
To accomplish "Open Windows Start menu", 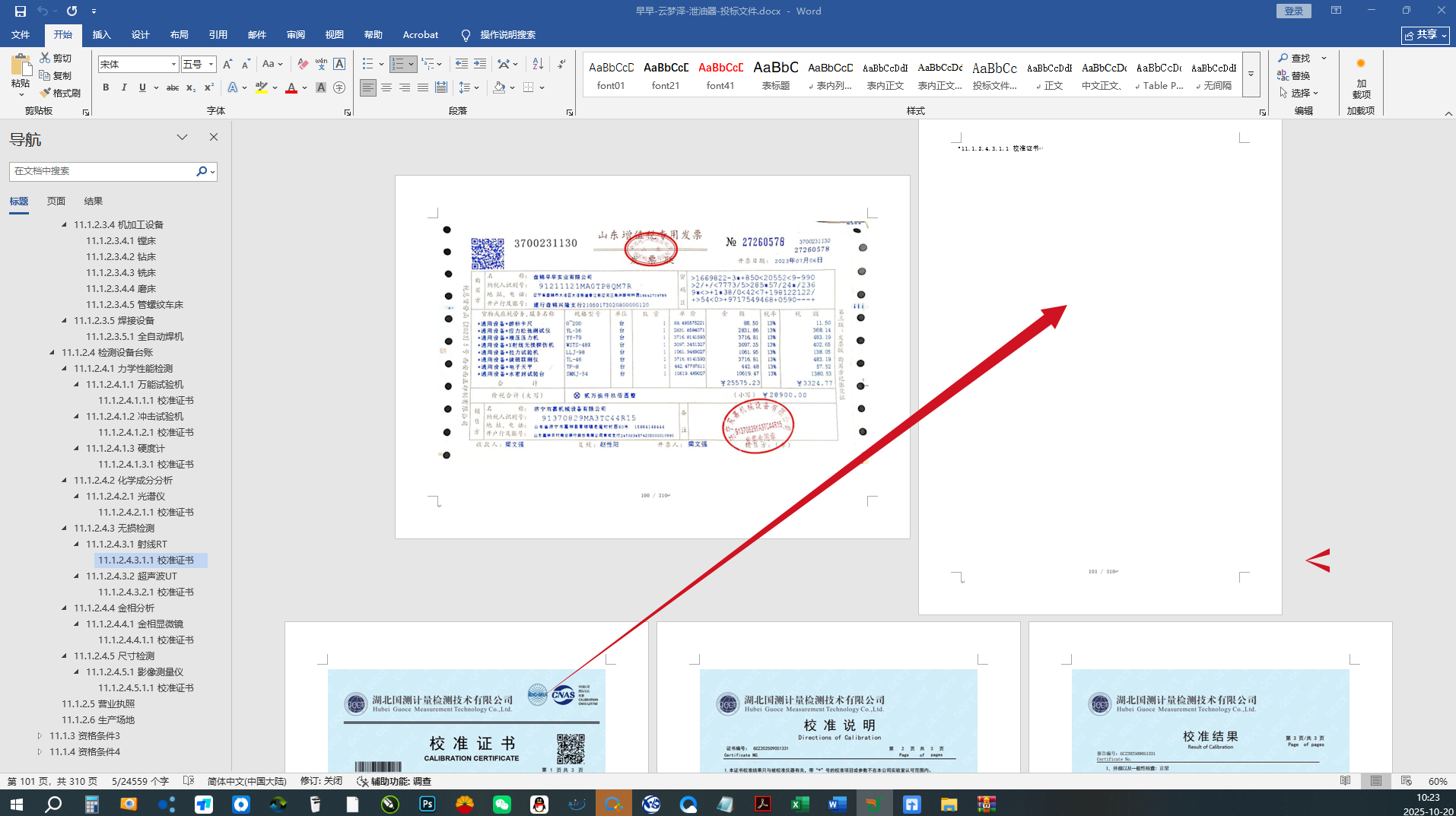I will (17, 804).
